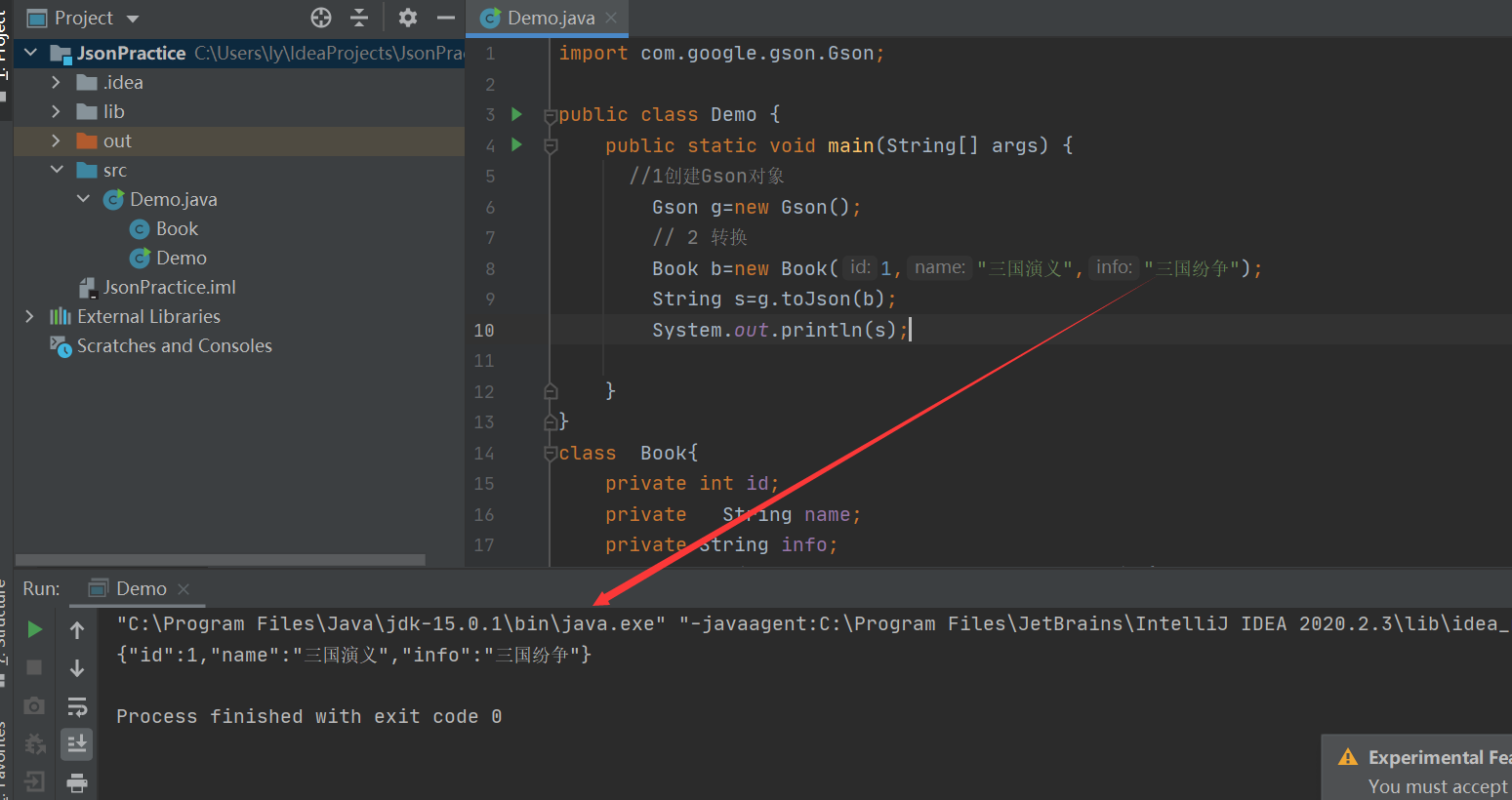Click the run gutter icon beside class Demo
Viewport: 1512px width, 800px height.
(x=517, y=114)
